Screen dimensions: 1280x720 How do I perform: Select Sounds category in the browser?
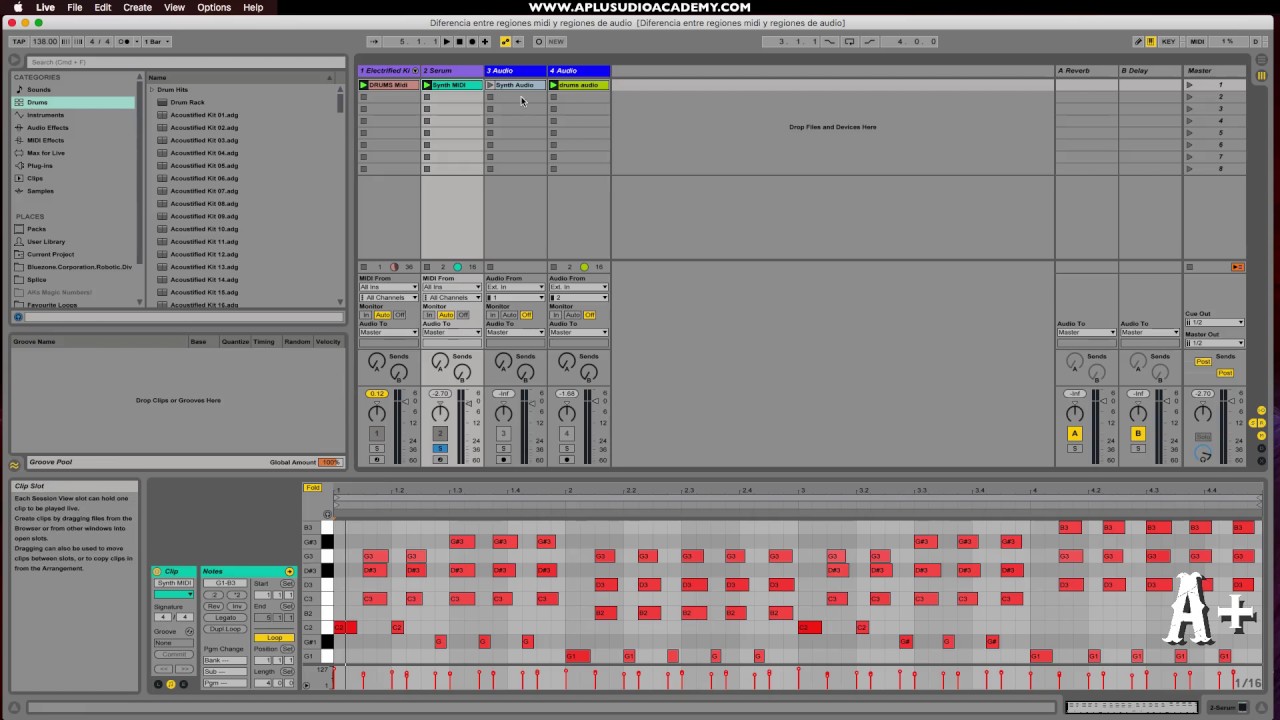[x=39, y=90]
